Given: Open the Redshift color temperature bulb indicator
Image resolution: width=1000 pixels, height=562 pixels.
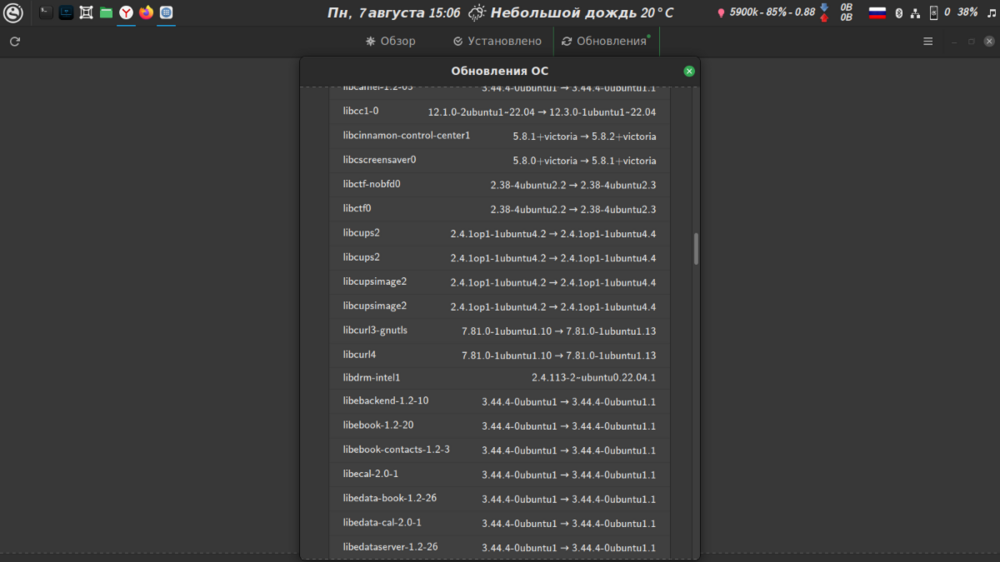Looking at the screenshot, I should 721,13.
